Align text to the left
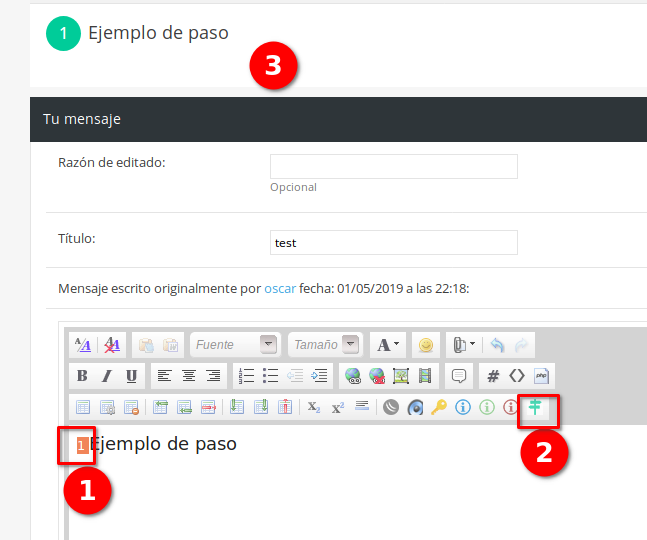The width and height of the screenshot is (647, 540). (165, 376)
